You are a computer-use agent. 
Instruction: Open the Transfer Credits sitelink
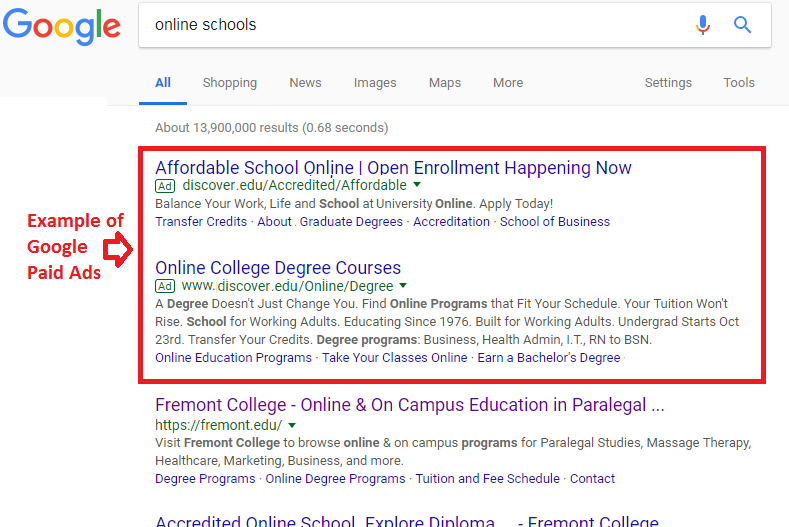pyautogui.click(x=201, y=222)
